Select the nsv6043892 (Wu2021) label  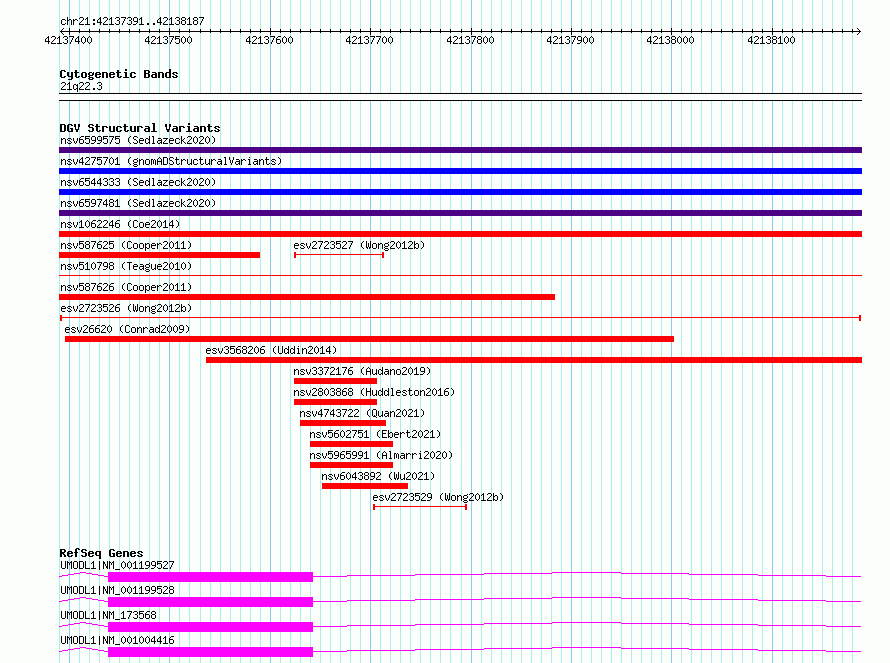[x=378, y=476]
